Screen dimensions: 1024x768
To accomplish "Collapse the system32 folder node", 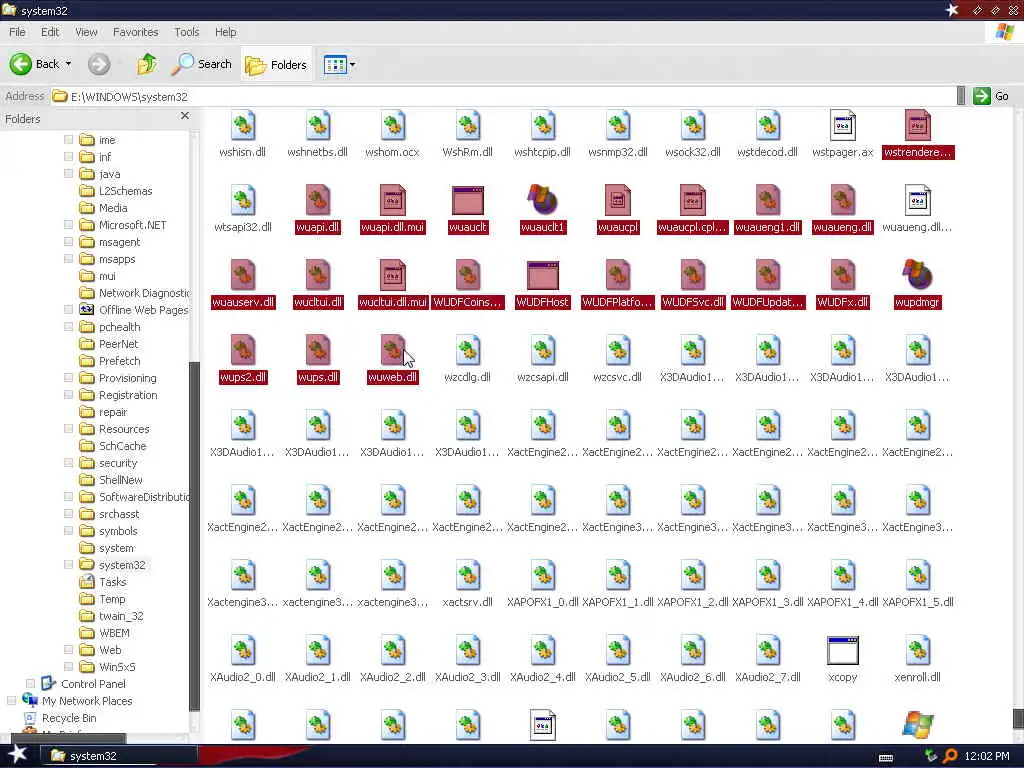I will tap(69, 565).
